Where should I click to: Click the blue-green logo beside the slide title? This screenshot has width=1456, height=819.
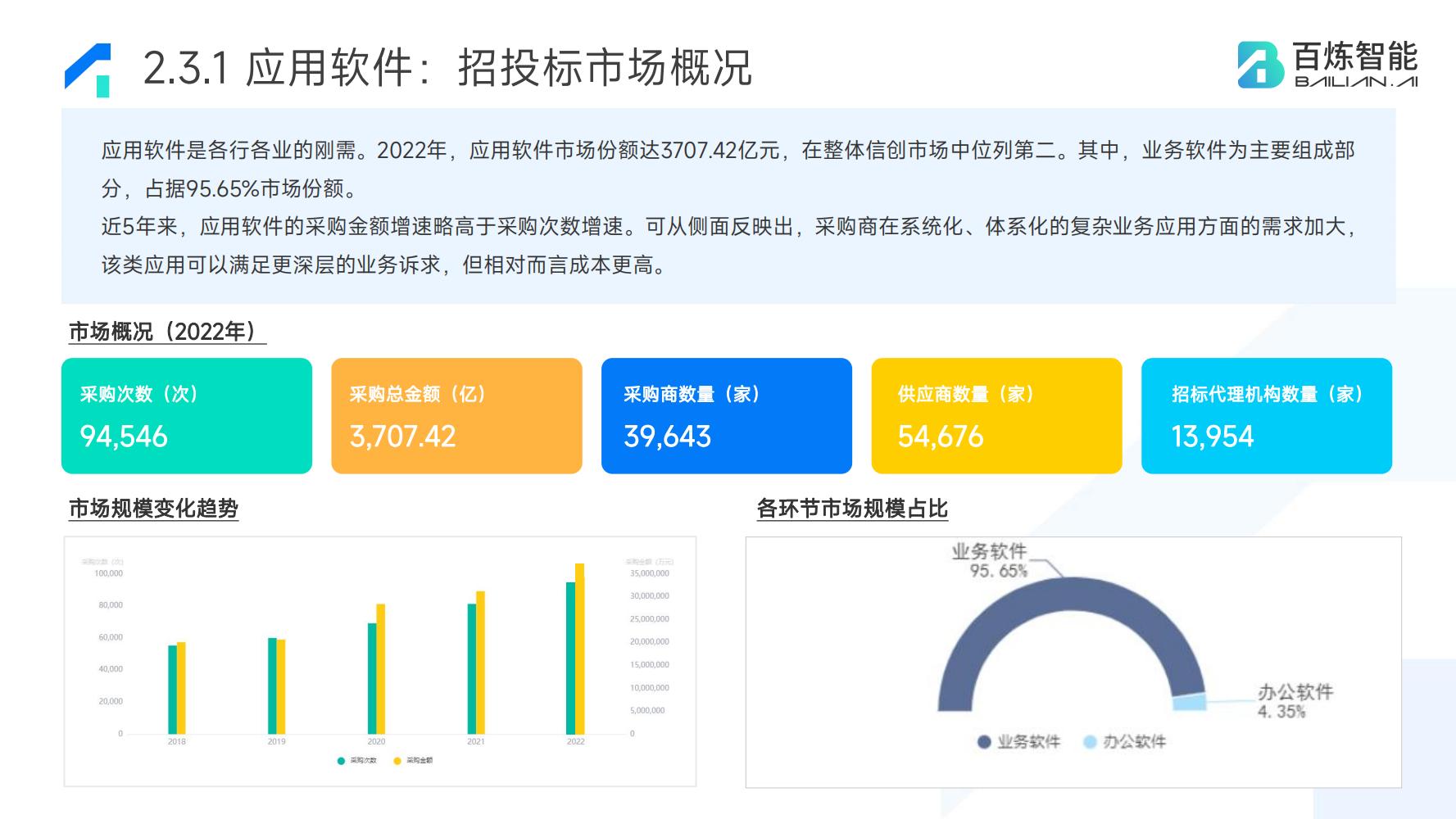click(x=88, y=70)
